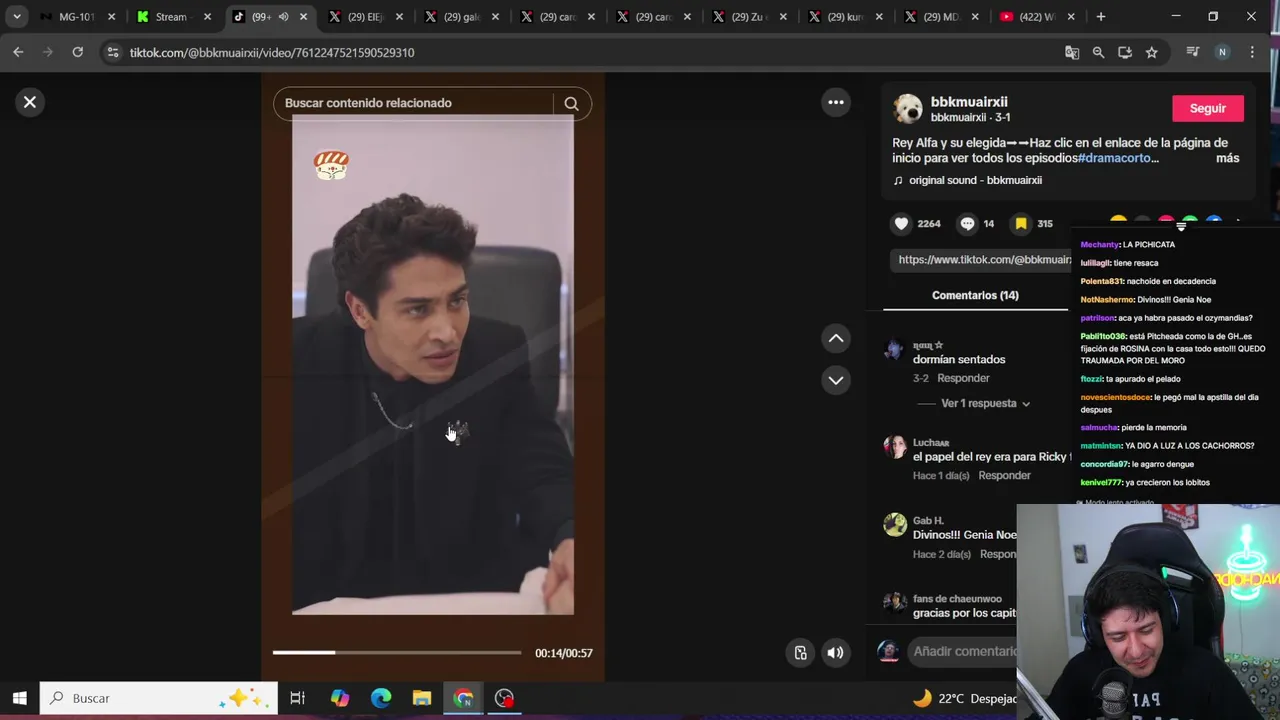Expand the description with 'más'
1280x720 pixels.
click(1227, 158)
